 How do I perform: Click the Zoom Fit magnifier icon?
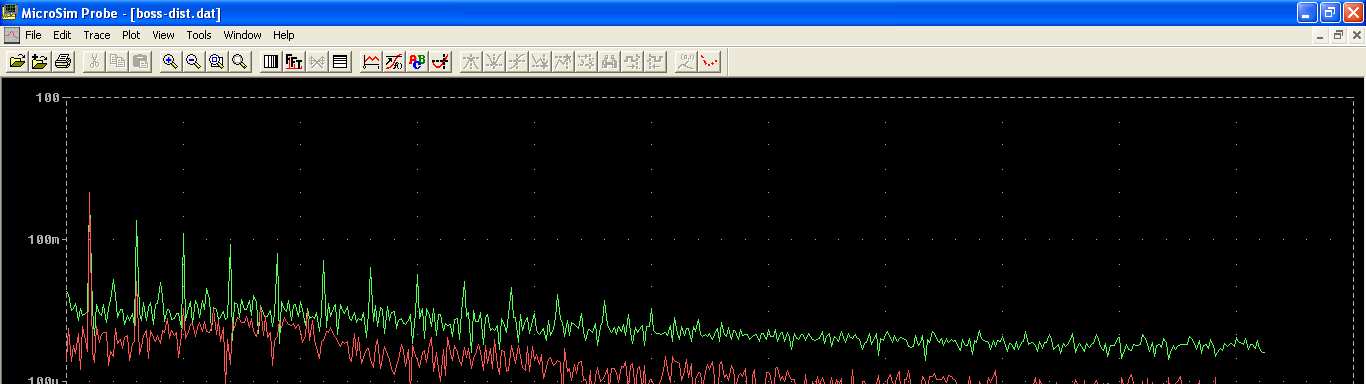[240, 62]
